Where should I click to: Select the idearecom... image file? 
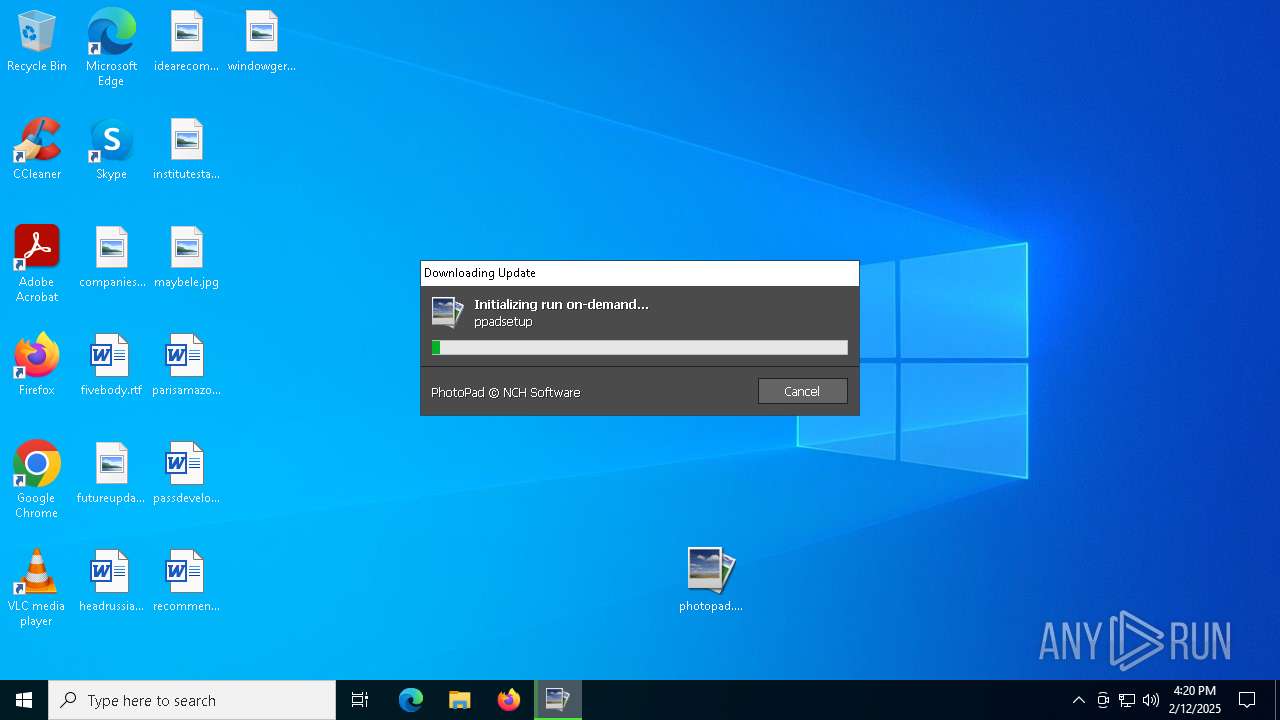[x=186, y=42]
